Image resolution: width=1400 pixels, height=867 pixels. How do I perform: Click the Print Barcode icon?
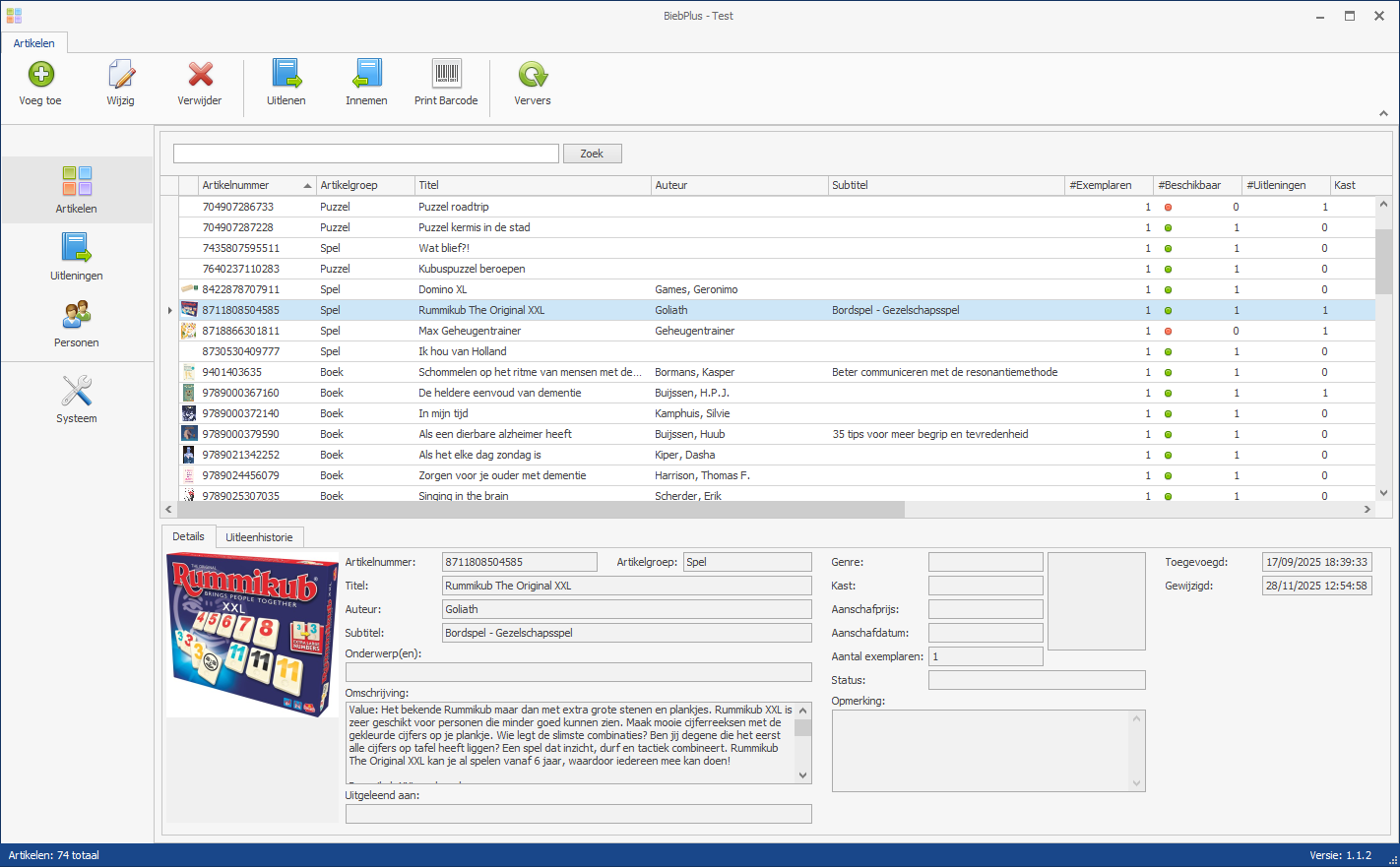pos(446,75)
